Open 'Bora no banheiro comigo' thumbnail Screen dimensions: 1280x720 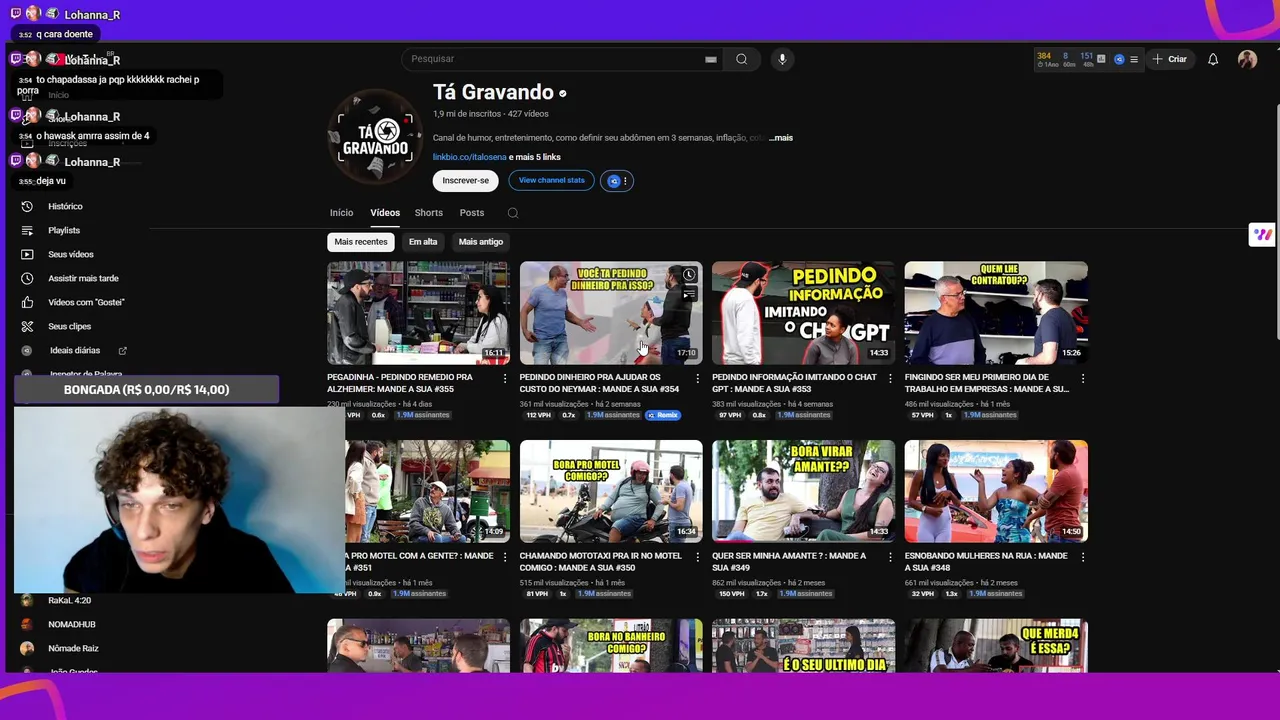[611, 645]
